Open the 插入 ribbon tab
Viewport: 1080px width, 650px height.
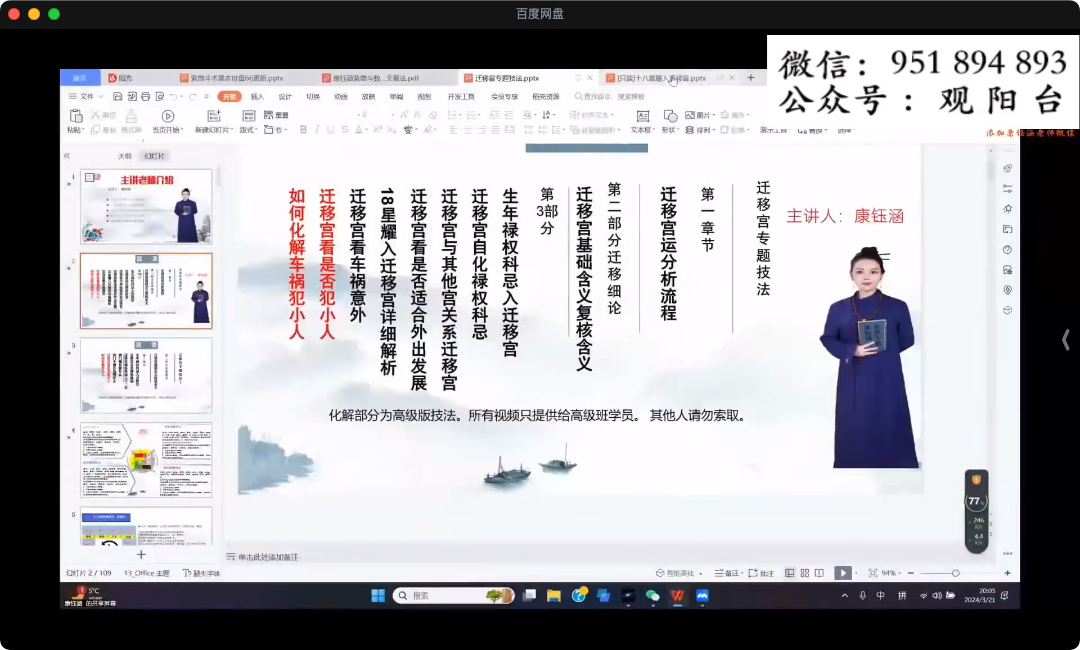pyautogui.click(x=257, y=96)
